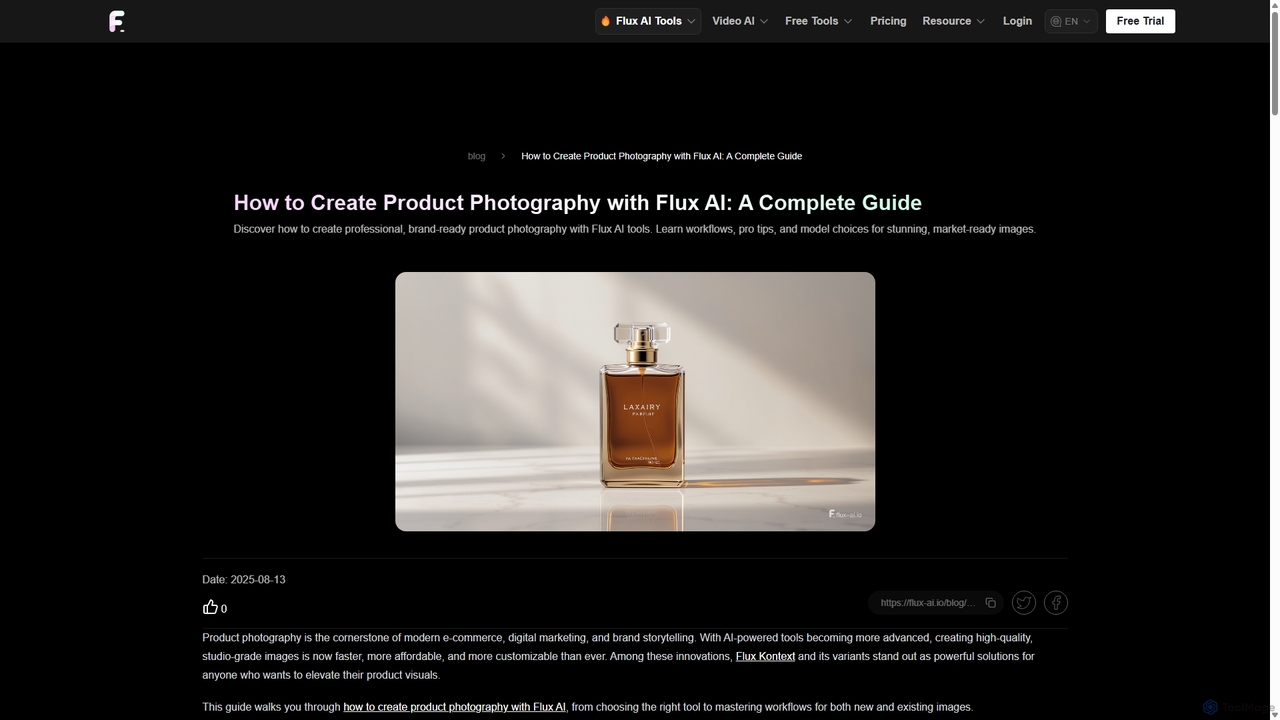The width and height of the screenshot is (1280, 720).
Task: Click the Date: 2025-08-13 text
Action: [x=244, y=580]
